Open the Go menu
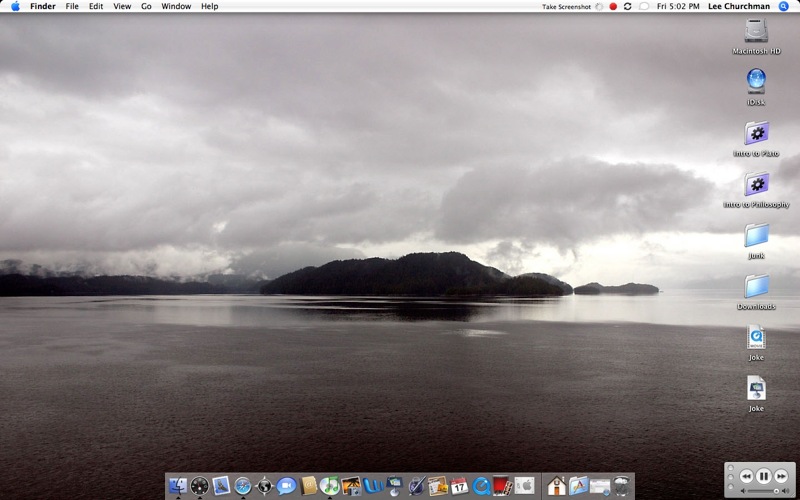 coord(146,6)
